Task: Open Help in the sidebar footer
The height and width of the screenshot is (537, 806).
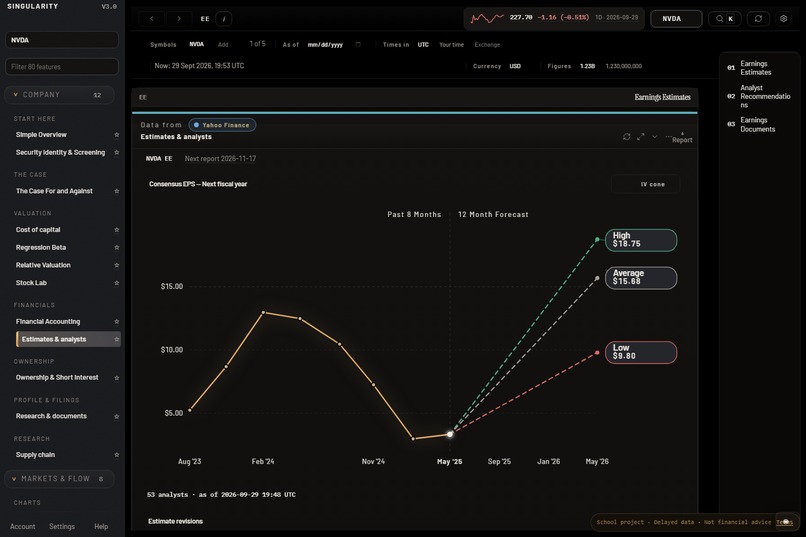Action: [101, 527]
